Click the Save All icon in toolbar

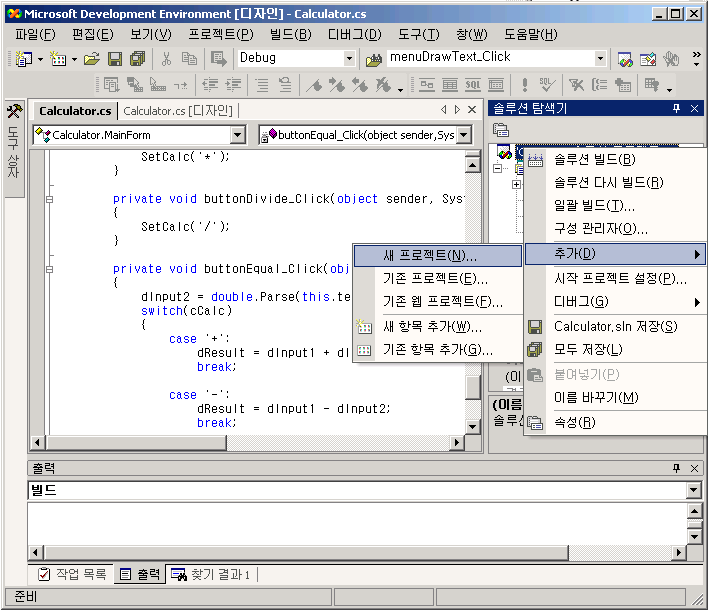[138, 59]
